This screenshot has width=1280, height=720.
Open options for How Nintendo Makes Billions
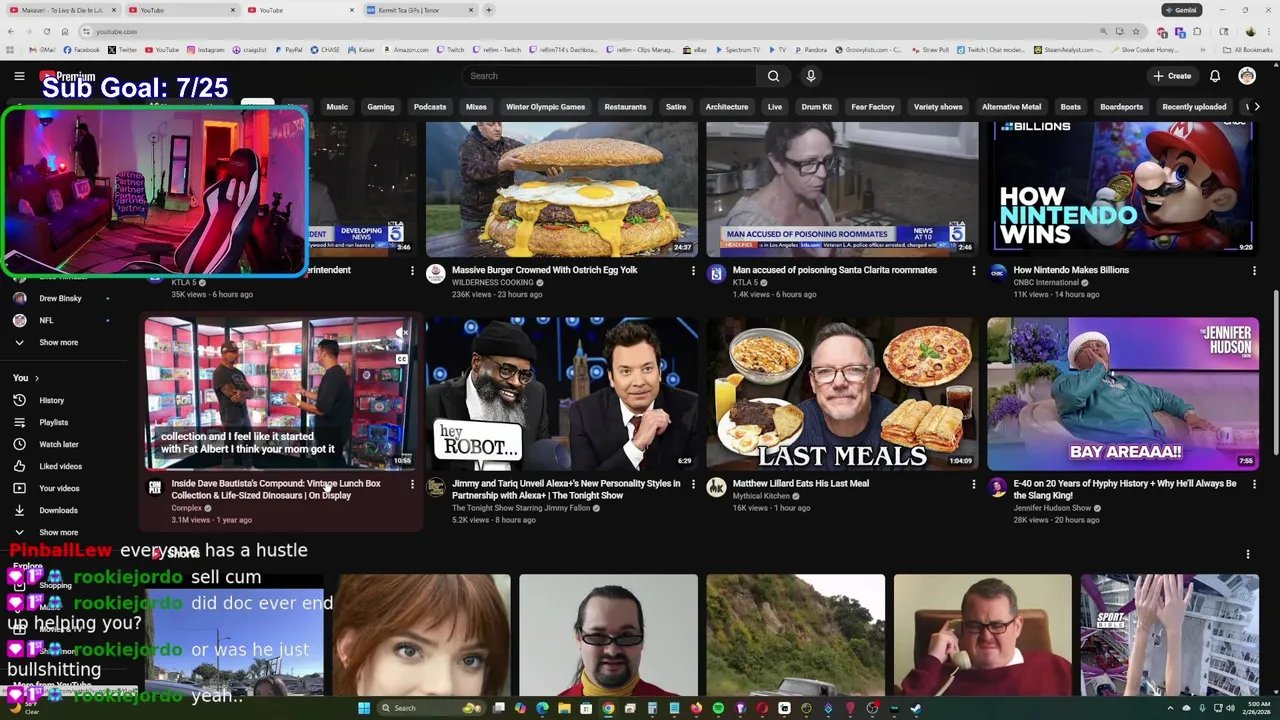click(x=1254, y=270)
